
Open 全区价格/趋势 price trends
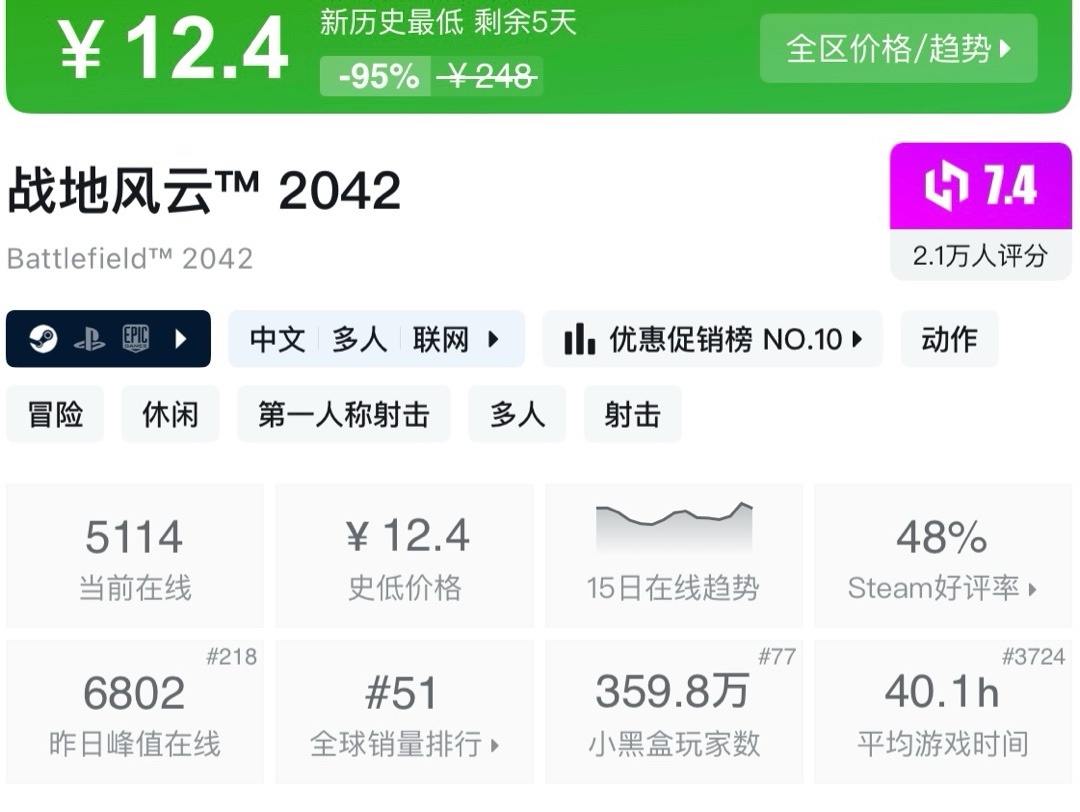click(898, 48)
